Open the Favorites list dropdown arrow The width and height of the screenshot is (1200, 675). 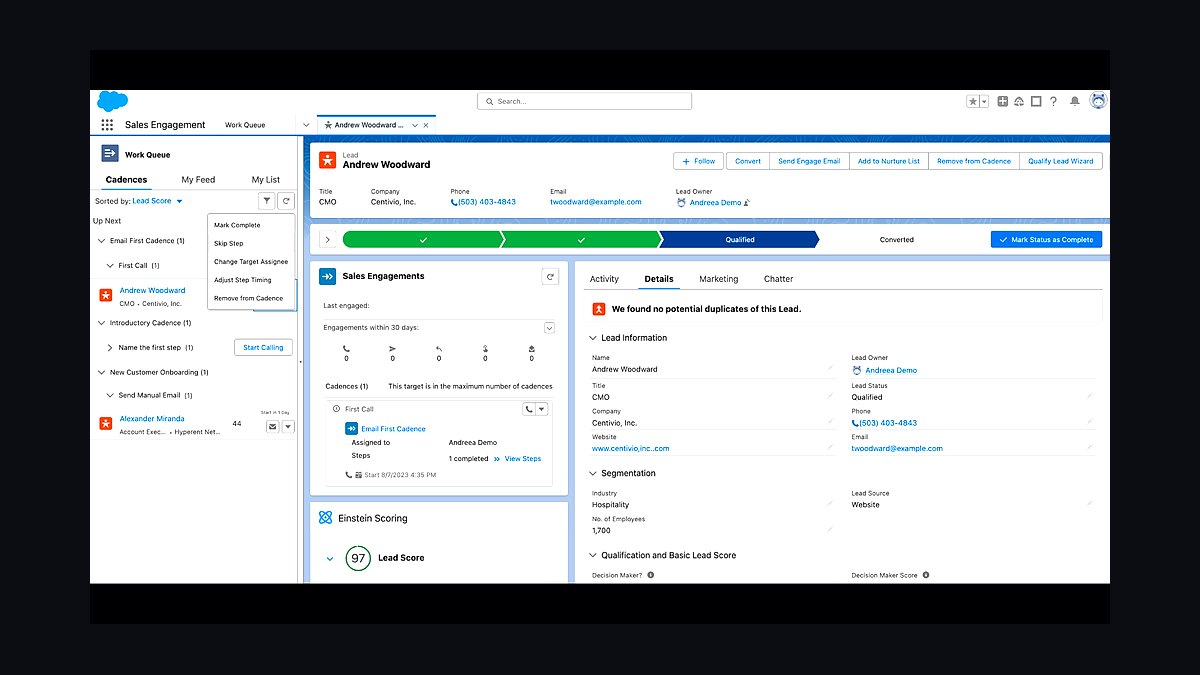tap(984, 101)
